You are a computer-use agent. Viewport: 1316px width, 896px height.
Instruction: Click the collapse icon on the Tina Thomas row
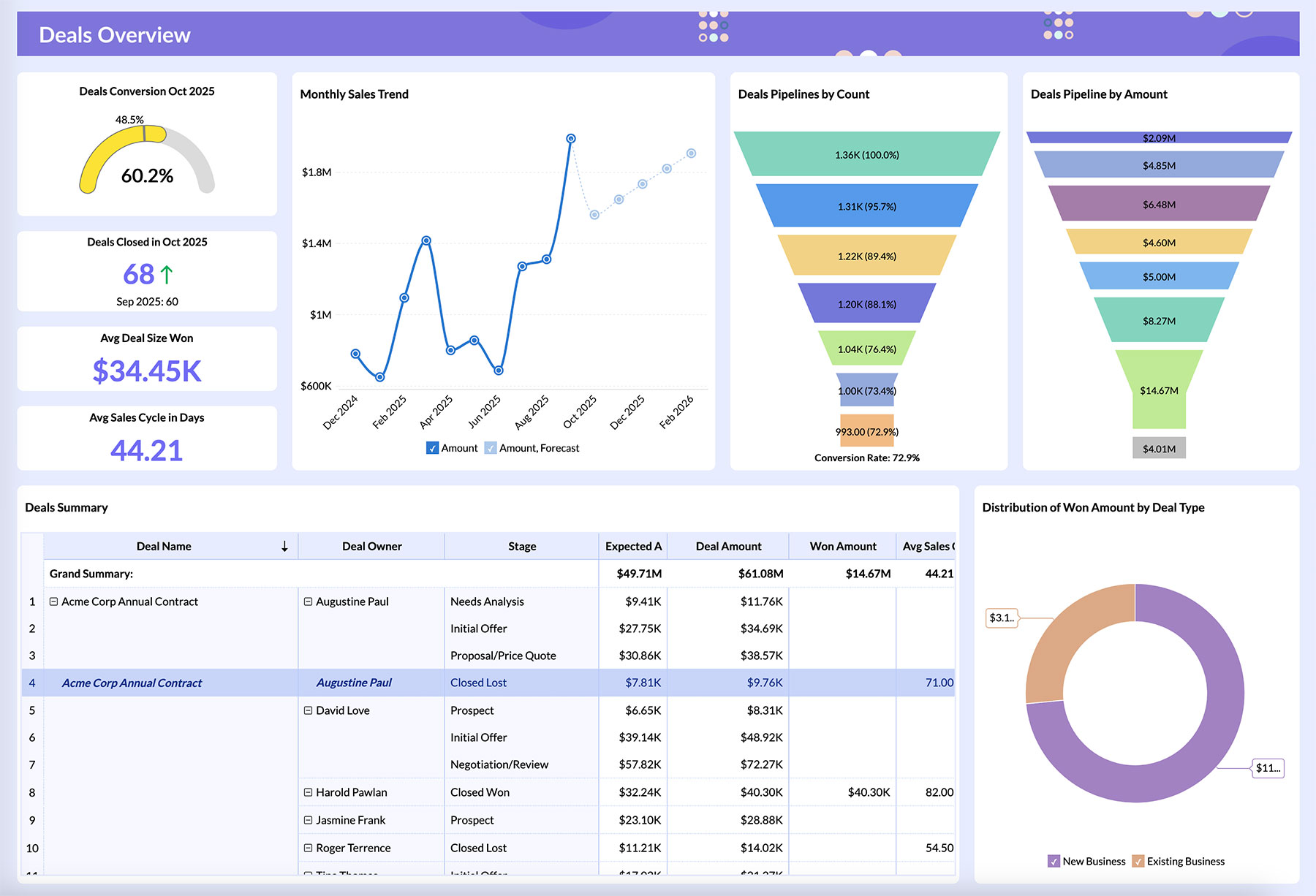click(308, 873)
